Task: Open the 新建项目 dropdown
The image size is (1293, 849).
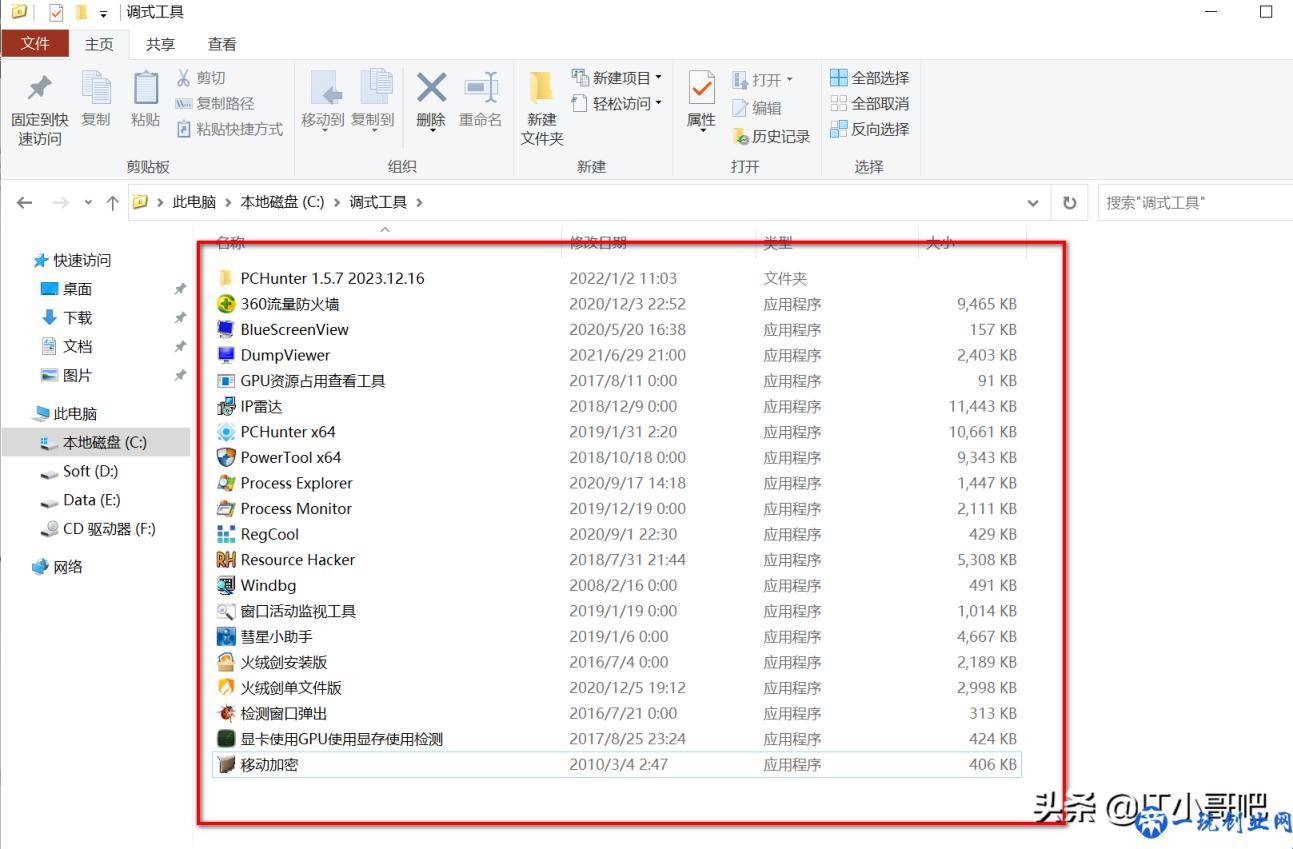Action: 617,77
